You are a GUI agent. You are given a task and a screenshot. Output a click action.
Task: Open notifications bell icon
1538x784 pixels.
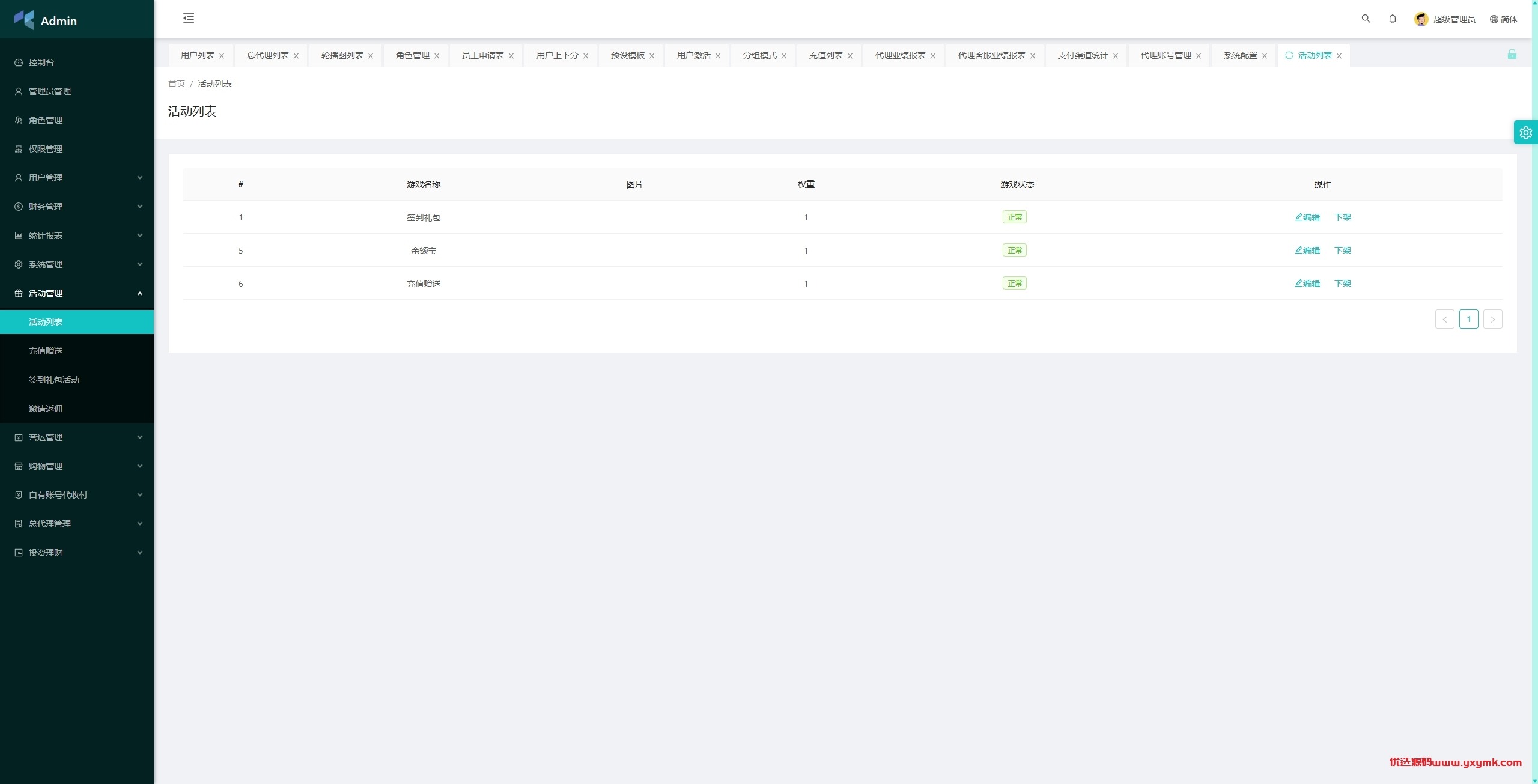tap(1393, 19)
